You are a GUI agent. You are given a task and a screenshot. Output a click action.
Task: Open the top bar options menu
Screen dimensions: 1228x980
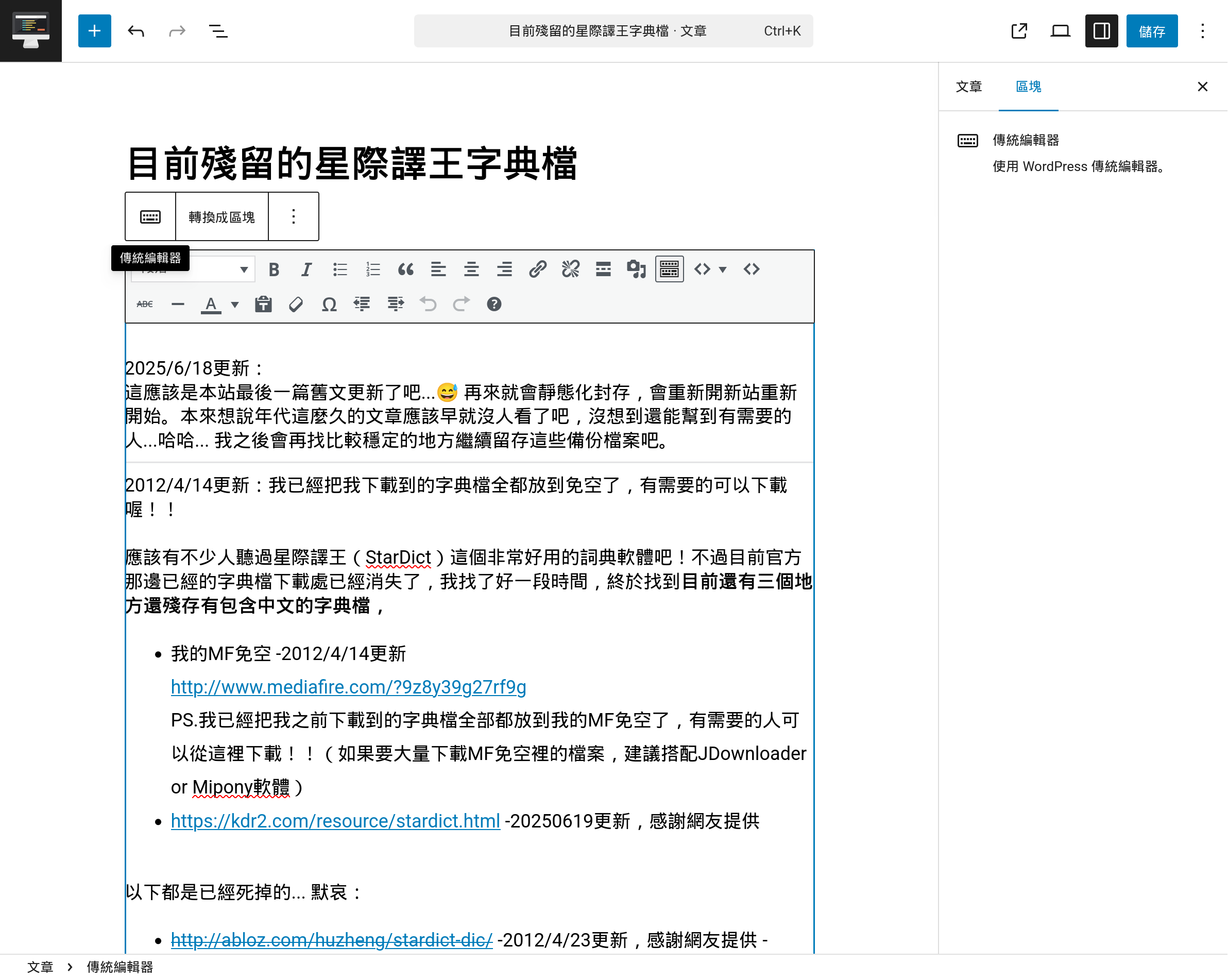(x=1202, y=31)
